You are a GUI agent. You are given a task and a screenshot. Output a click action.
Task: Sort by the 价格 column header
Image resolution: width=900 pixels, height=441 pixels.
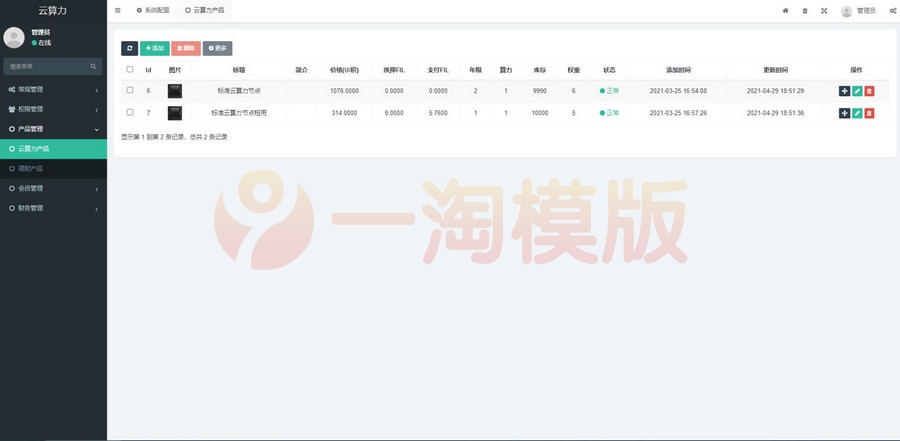(344, 70)
